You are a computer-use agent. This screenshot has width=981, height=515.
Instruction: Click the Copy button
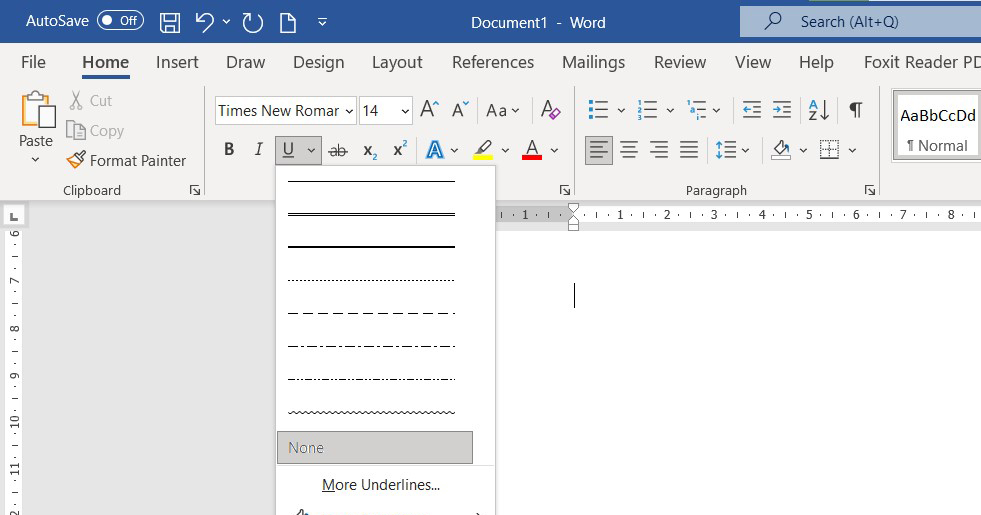(x=95, y=130)
